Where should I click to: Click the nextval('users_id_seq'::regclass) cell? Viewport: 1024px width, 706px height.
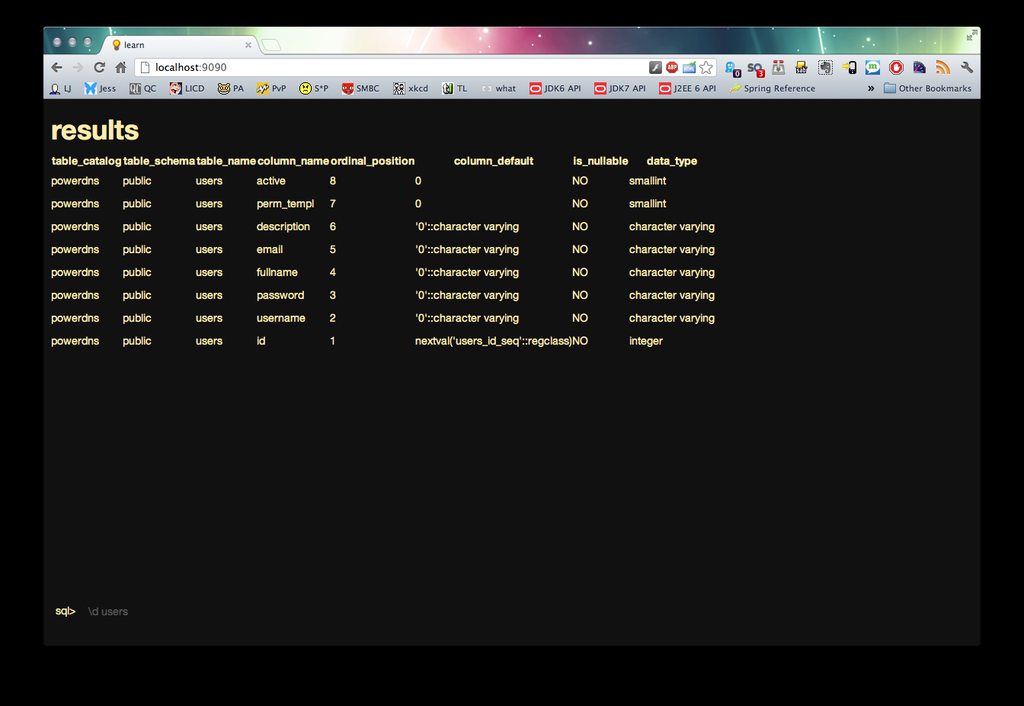493,341
